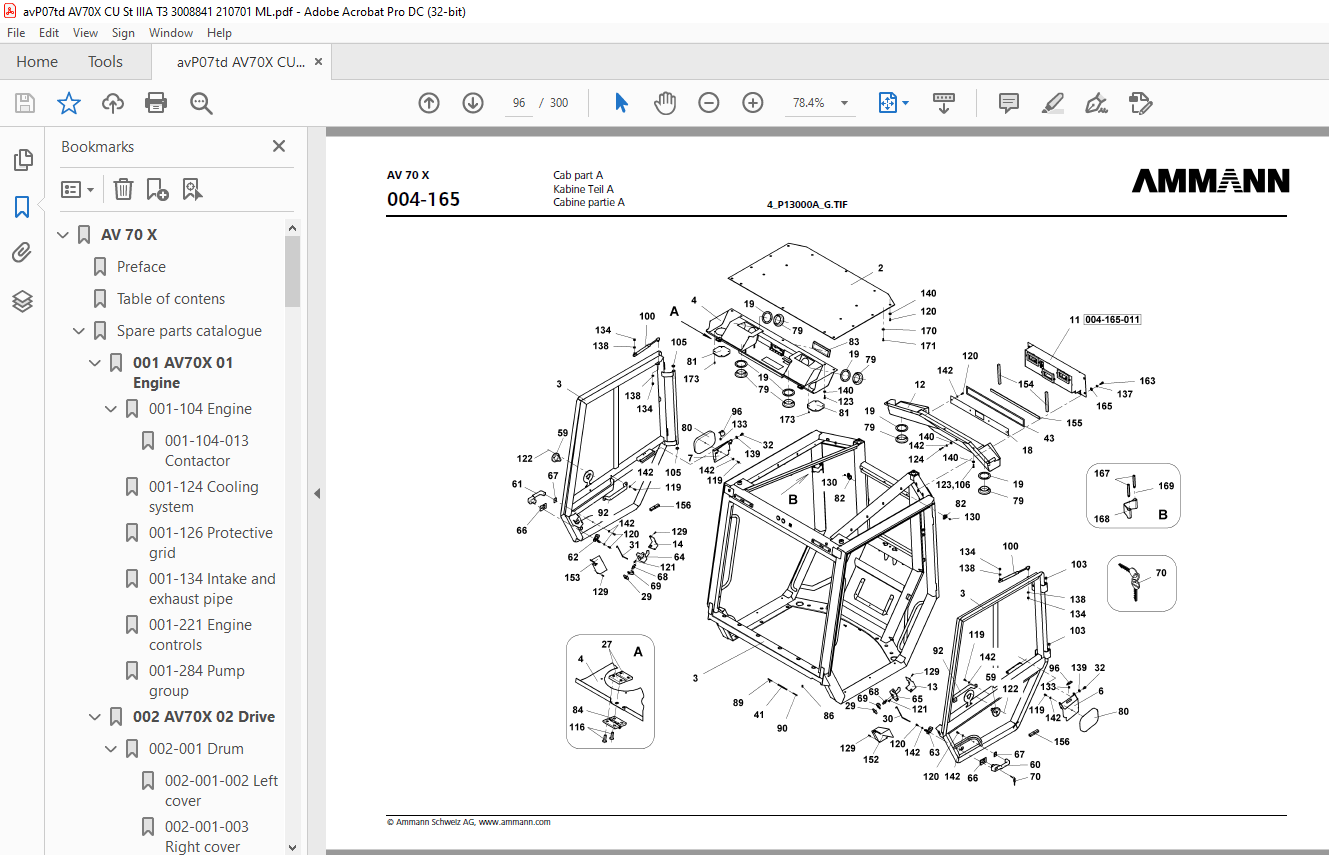
Task: Go to 001-221 Engine controls bookmark
Action: coord(200,635)
